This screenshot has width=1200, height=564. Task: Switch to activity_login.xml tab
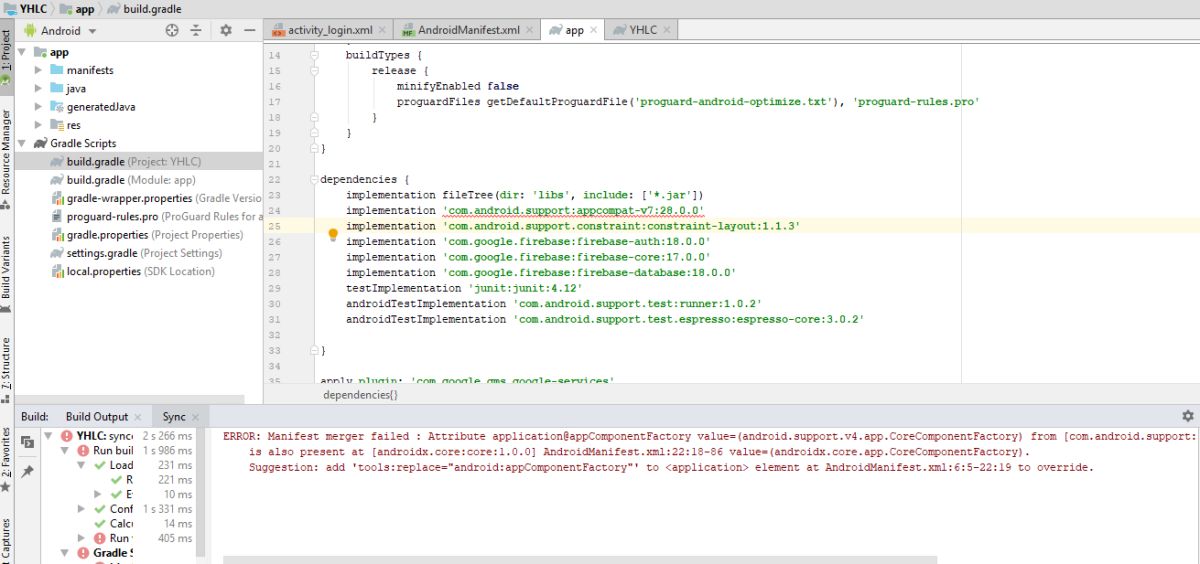pos(329,30)
